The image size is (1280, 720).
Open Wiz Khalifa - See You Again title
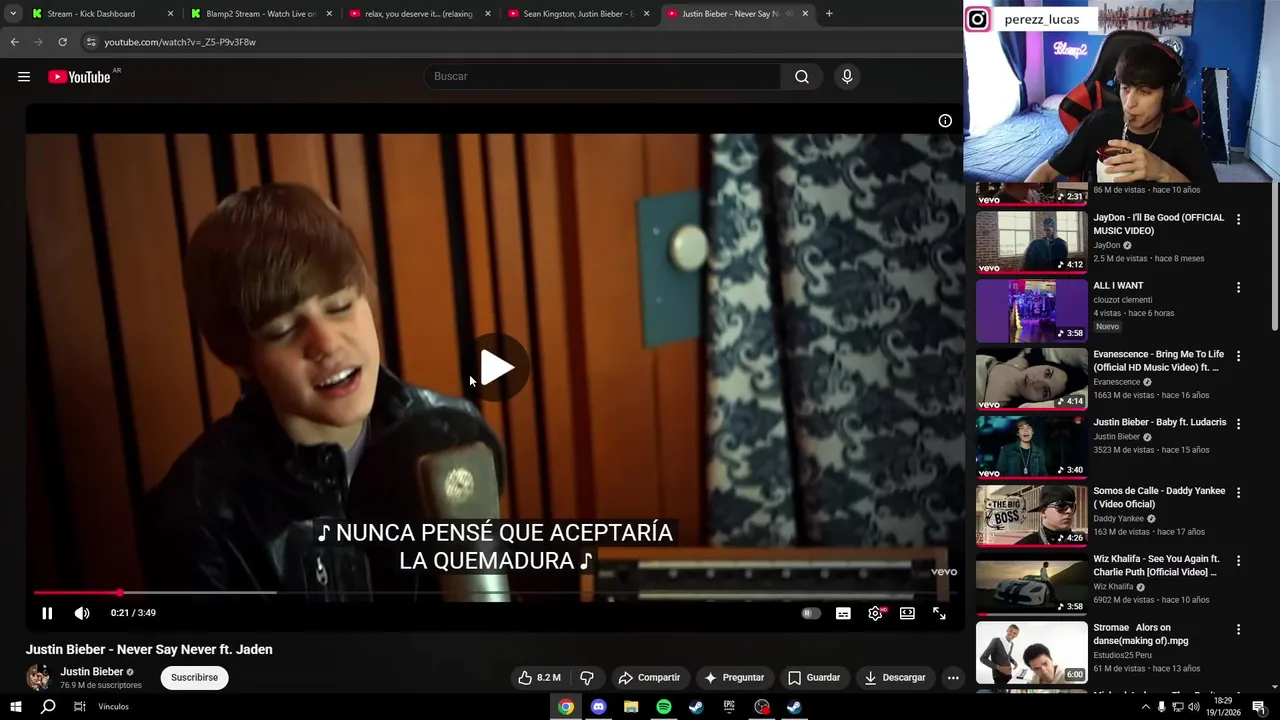[x=1156, y=566]
